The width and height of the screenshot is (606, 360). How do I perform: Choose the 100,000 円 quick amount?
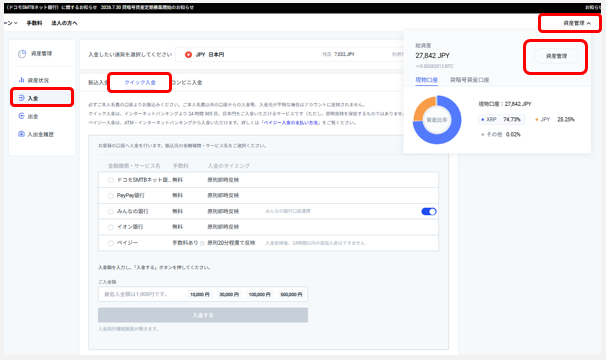259,295
